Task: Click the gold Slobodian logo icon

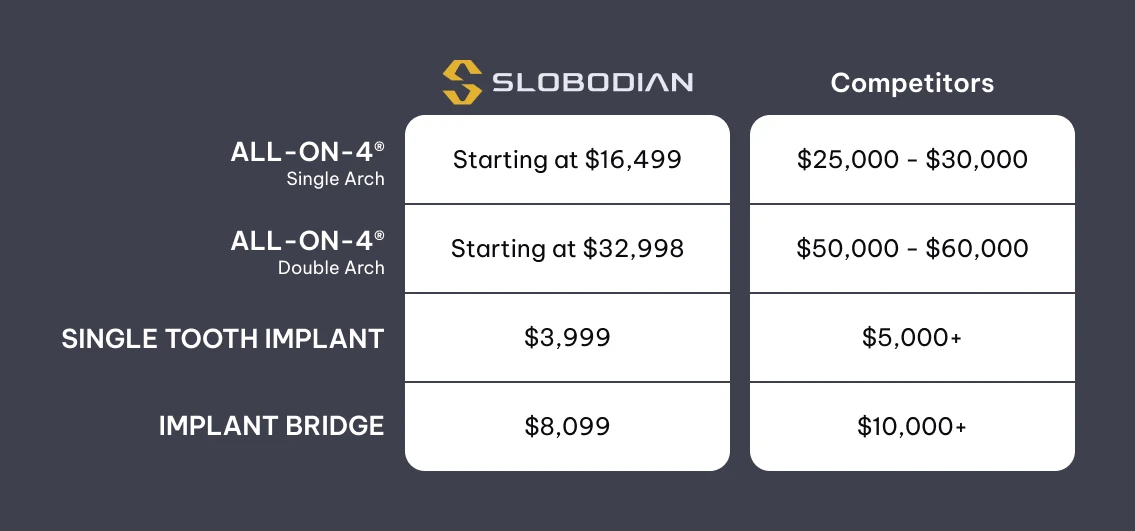Action: (x=463, y=82)
